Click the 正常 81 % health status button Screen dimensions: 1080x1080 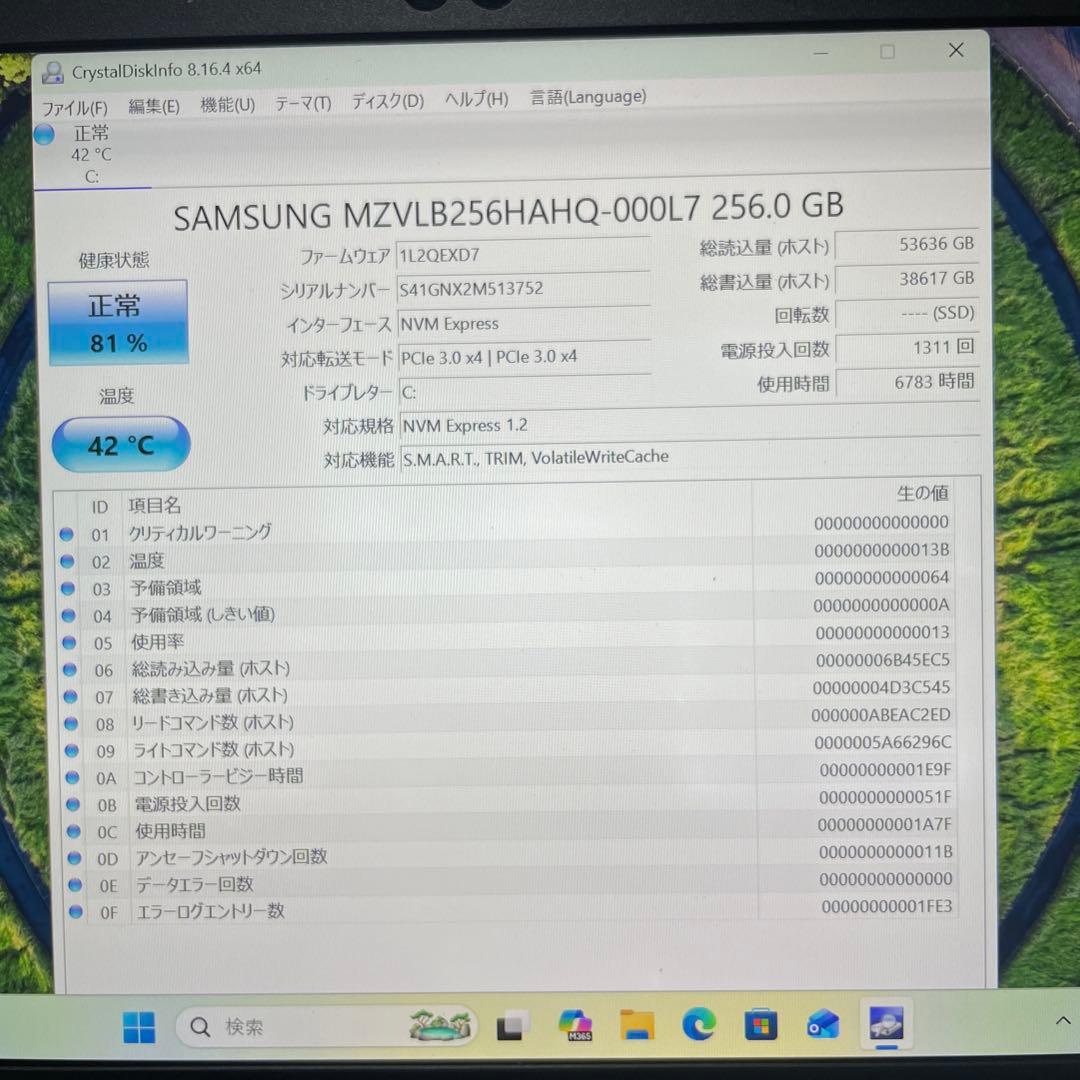tap(118, 322)
